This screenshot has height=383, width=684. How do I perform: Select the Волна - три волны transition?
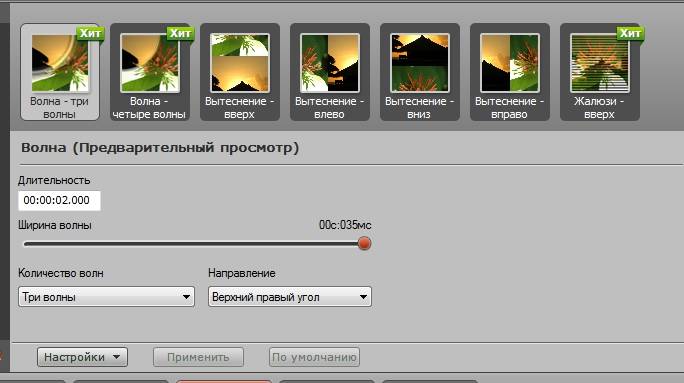point(60,72)
